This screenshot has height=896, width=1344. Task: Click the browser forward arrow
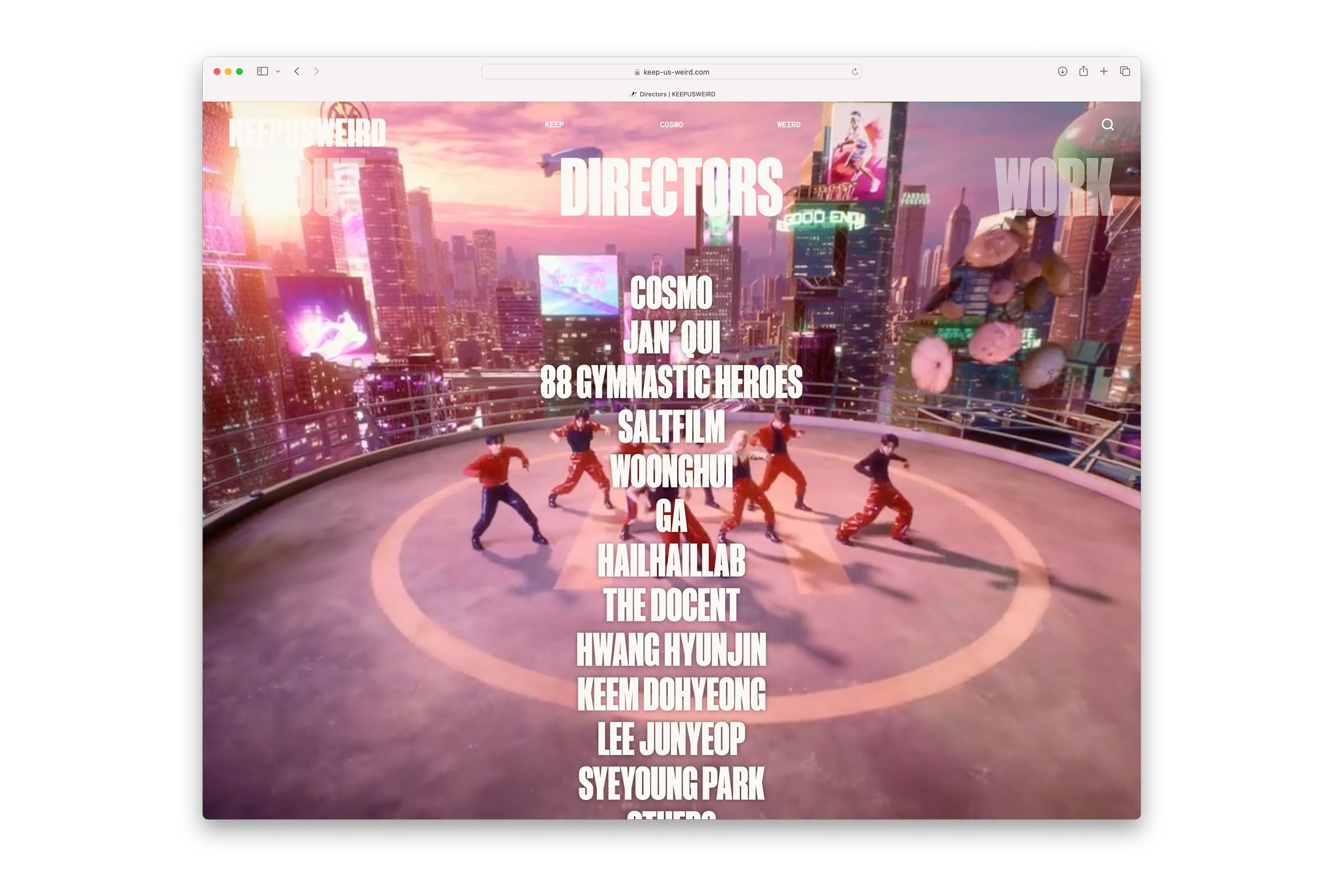click(x=316, y=72)
